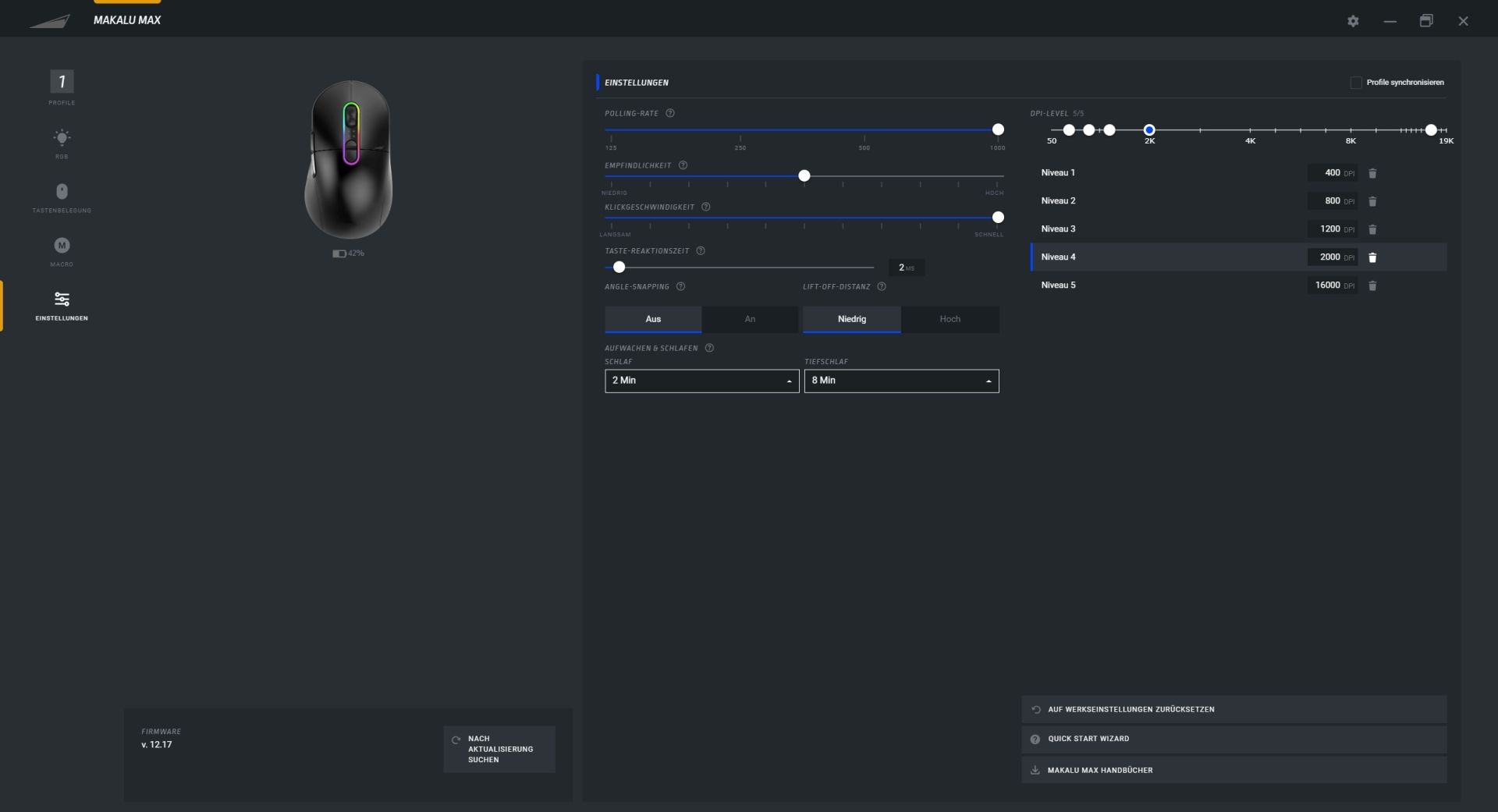Open the RGB lighting section
This screenshot has height=812, width=1498.
(62, 144)
